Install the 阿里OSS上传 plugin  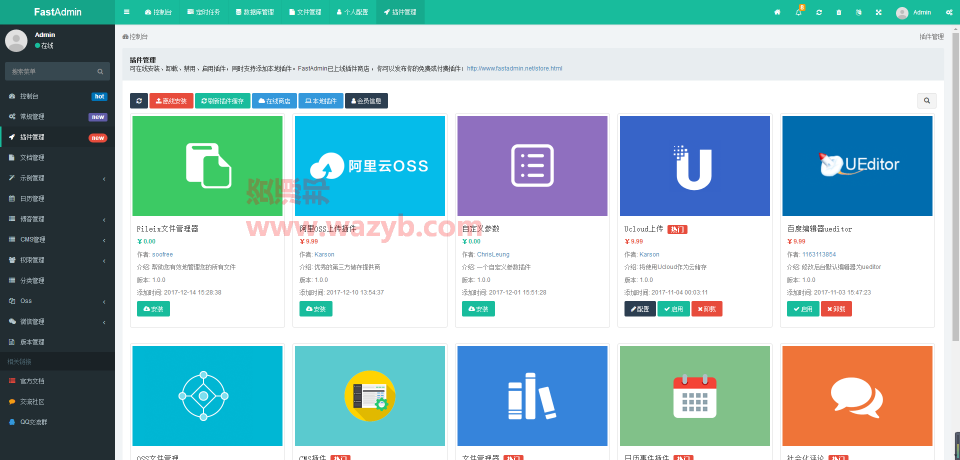(315, 309)
